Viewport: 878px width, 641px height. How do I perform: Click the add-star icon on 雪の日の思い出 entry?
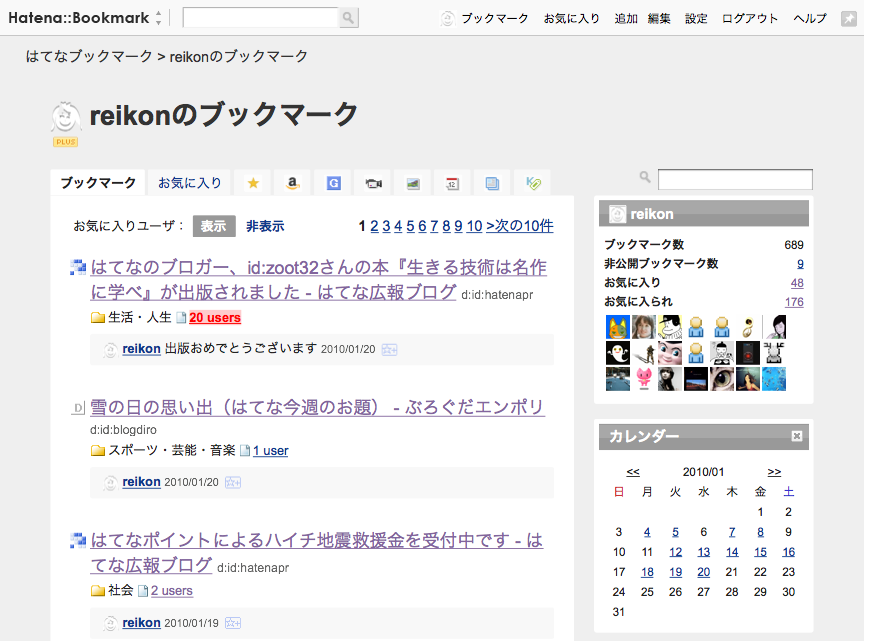click(232, 483)
